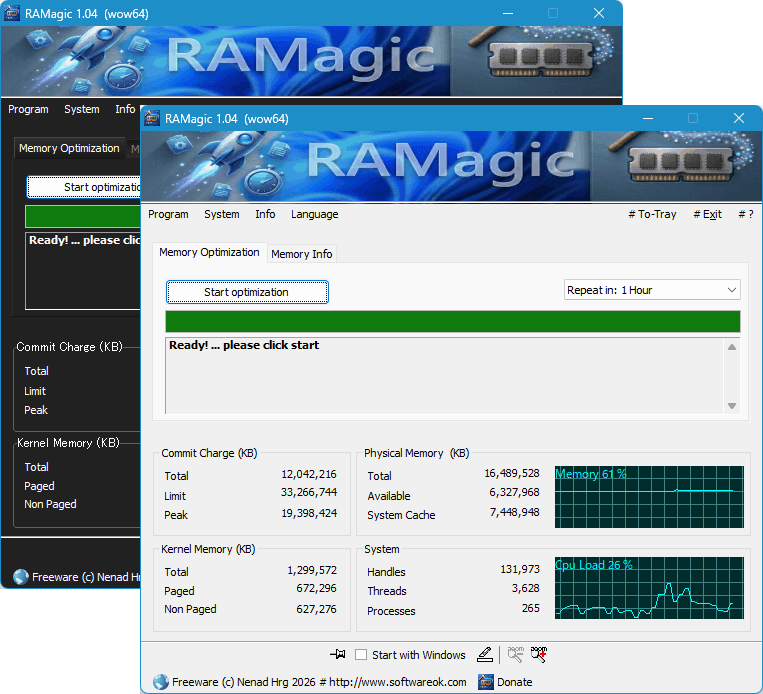Image resolution: width=763 pixels, height=694 pixels.
Task: Click System Cache value 7,448,948
Action: tap(514, 512)
